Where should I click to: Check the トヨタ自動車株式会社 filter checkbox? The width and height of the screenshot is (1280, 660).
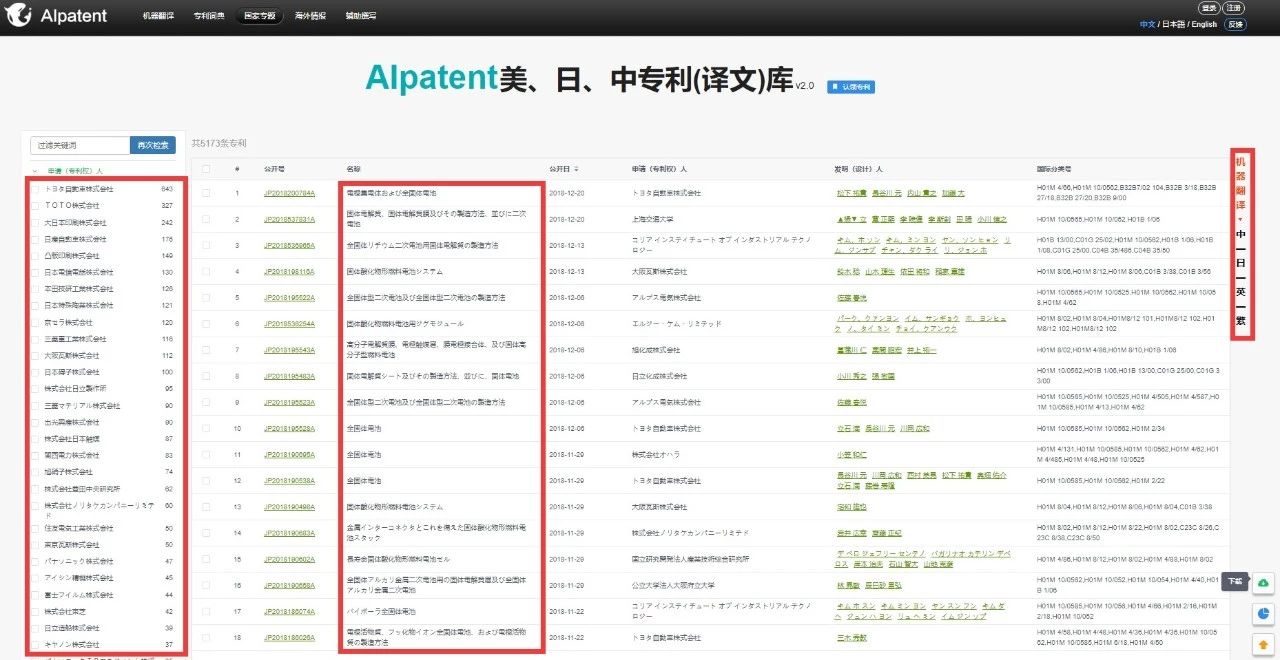36,189
